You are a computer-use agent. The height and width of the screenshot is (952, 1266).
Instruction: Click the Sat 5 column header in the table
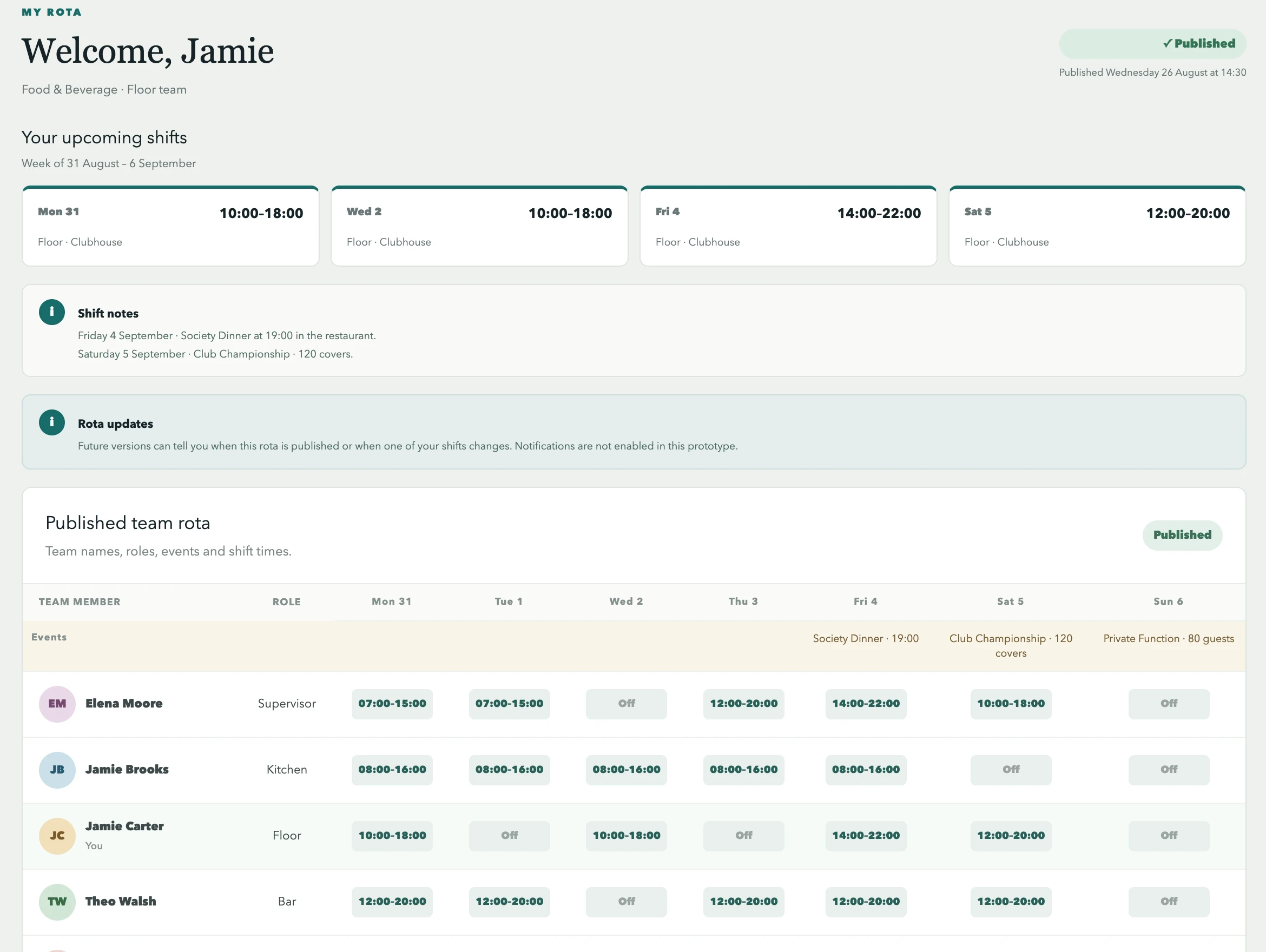click(1011, 601)
